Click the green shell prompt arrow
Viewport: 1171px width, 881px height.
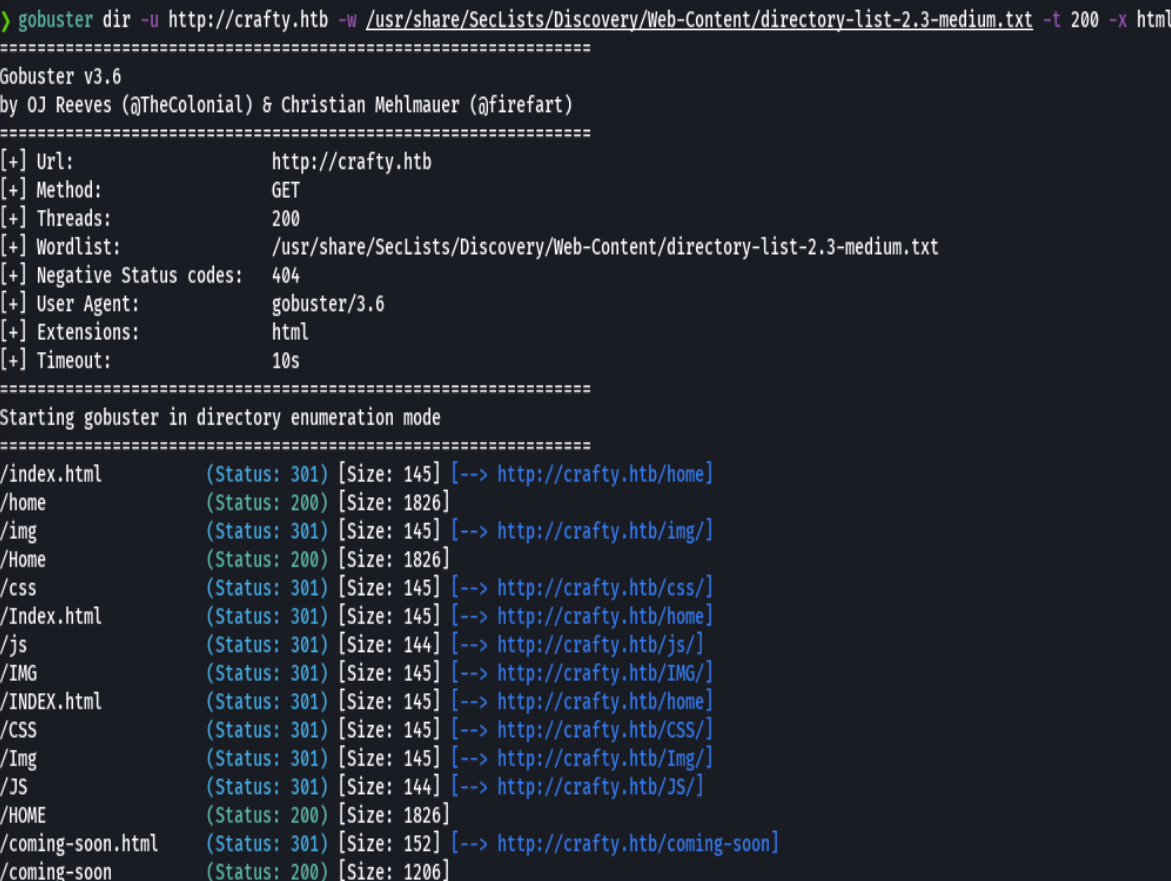tap(8, 19)
